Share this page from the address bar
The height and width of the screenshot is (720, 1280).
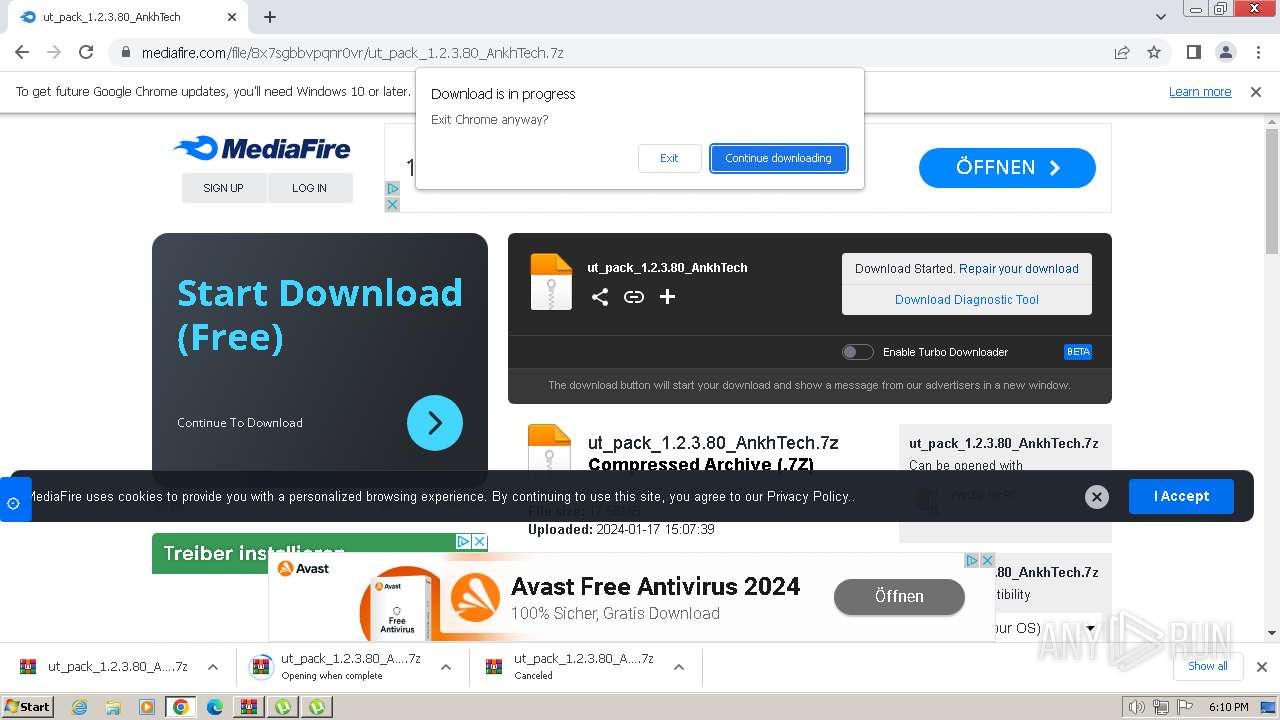pyautogui.click(x=1122, y=52)
